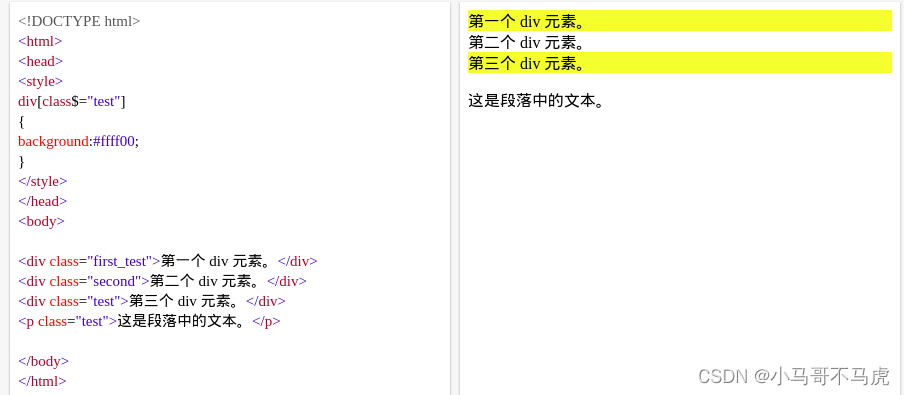Select the div[class$="test"] selector line
This screenshot has width=904, height=395.
point(71,101)
